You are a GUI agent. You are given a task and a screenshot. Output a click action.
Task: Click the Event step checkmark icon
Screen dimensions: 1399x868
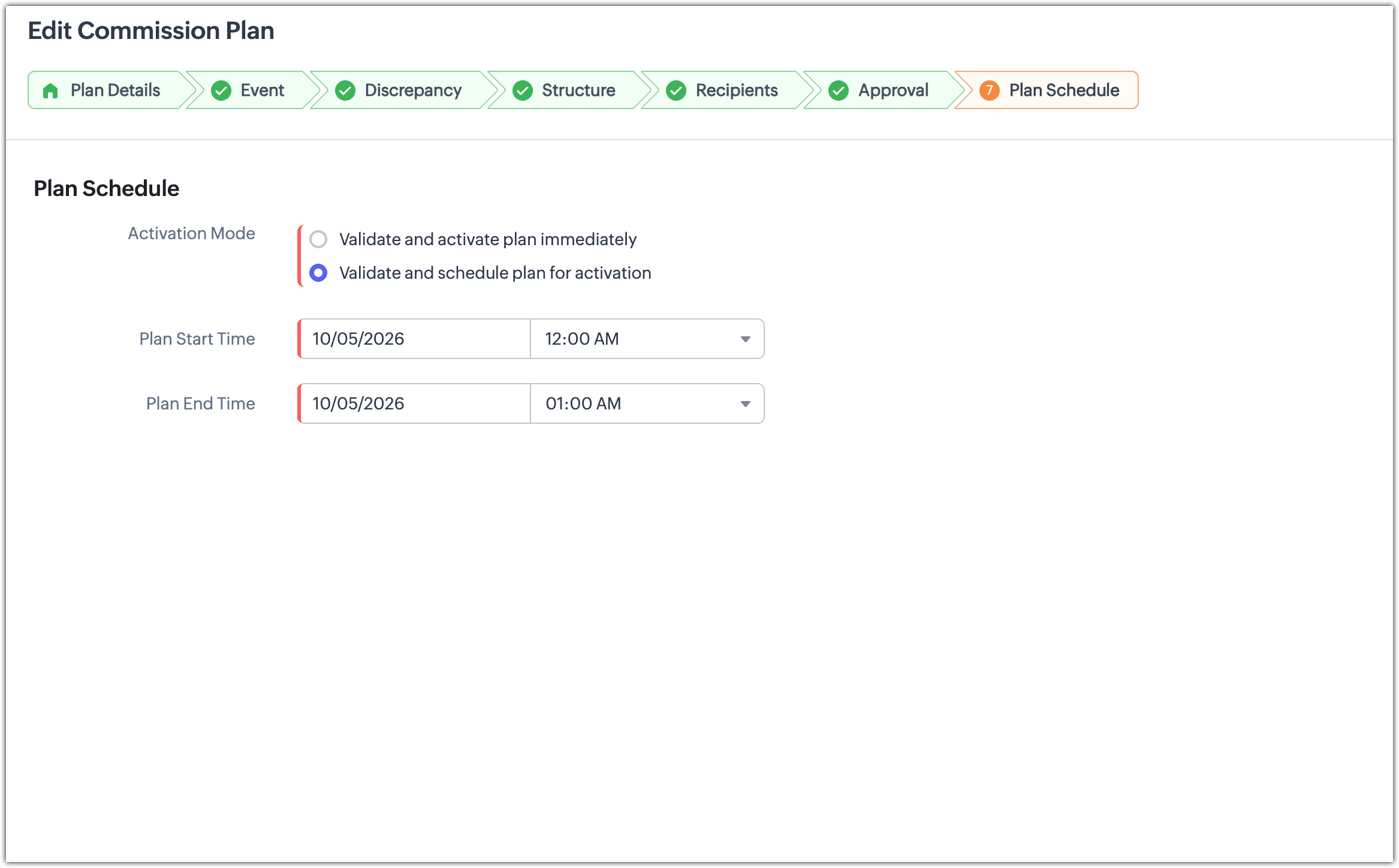[221, 91]
